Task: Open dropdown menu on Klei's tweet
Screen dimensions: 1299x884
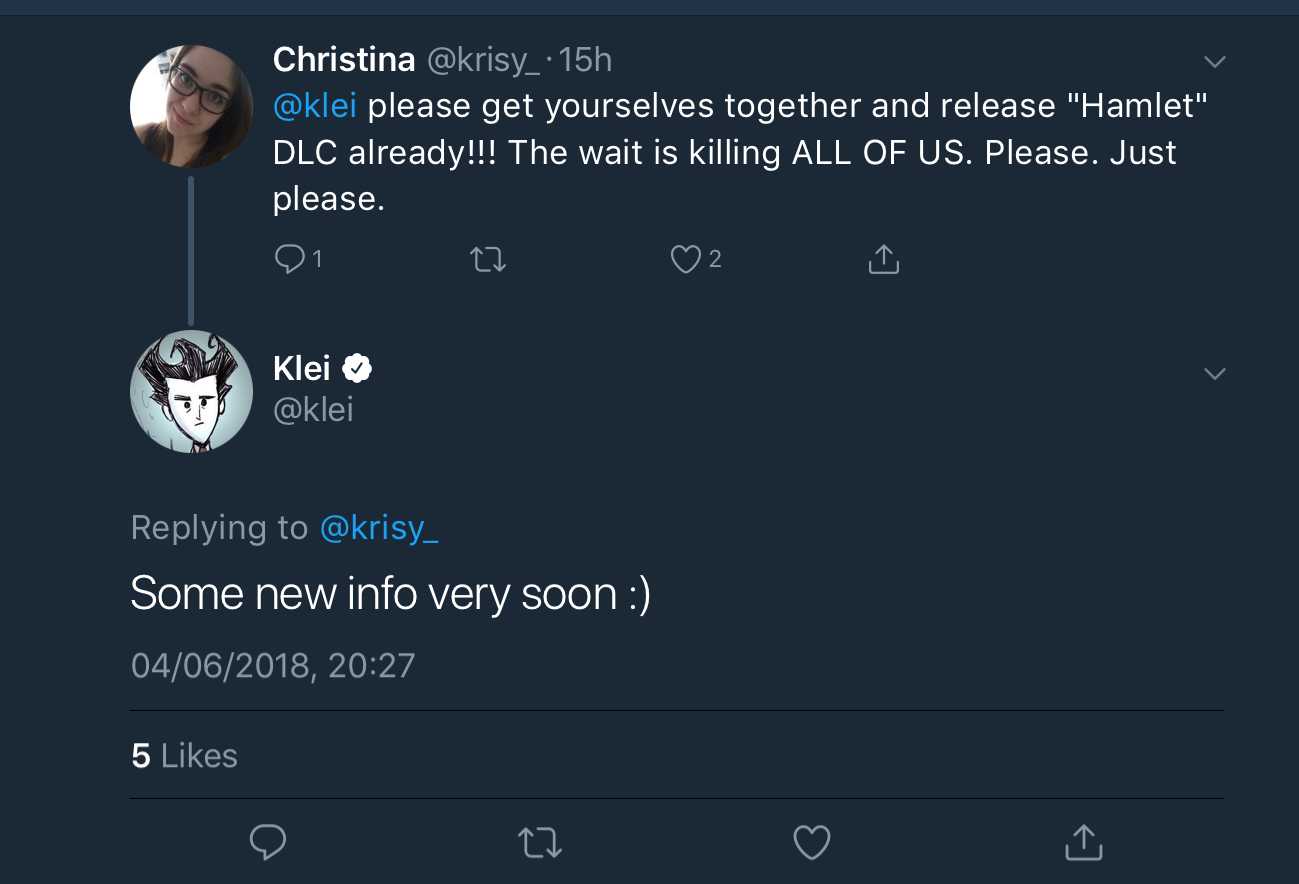Action: (1214, 374)
